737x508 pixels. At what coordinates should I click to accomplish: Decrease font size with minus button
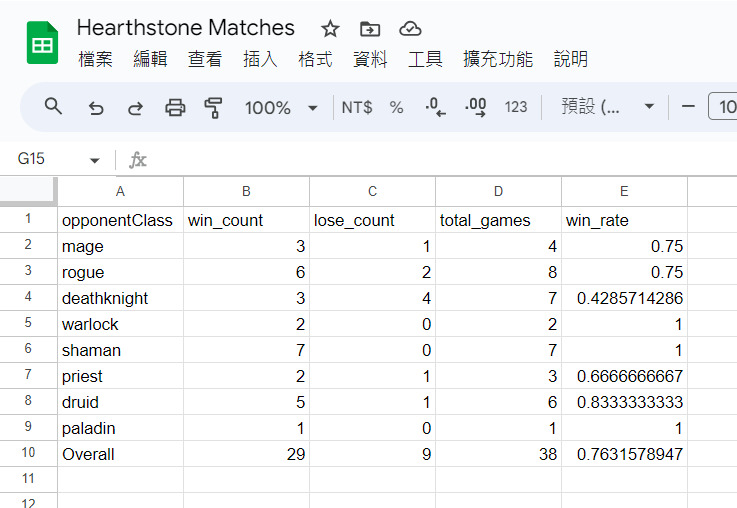click(x=688, y=107)
